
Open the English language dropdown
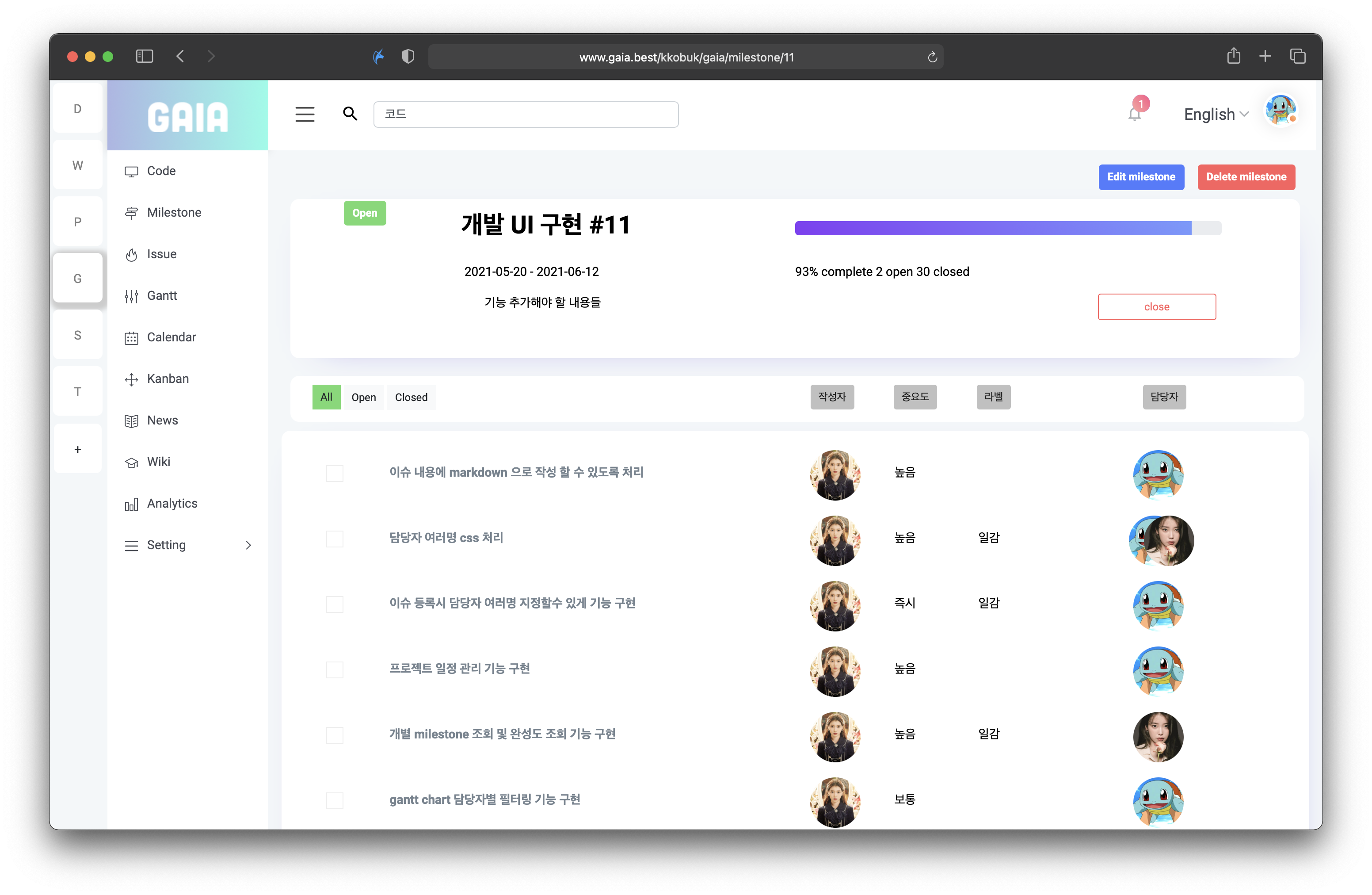point(1215,114)
